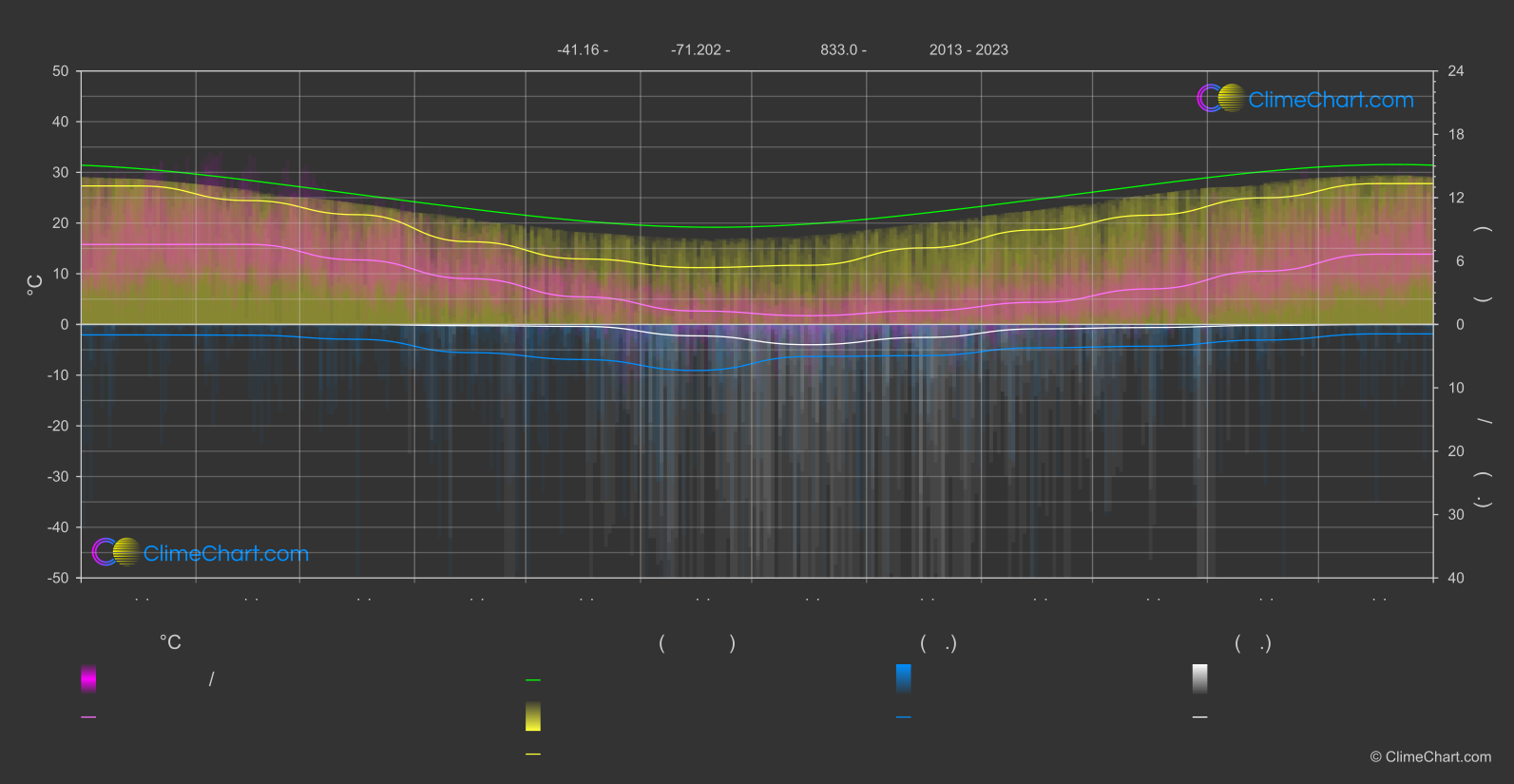Click the ClimeChart.com logo at bottom left
The width and height of the screenshot is (1514, 784).
point(201,552)
